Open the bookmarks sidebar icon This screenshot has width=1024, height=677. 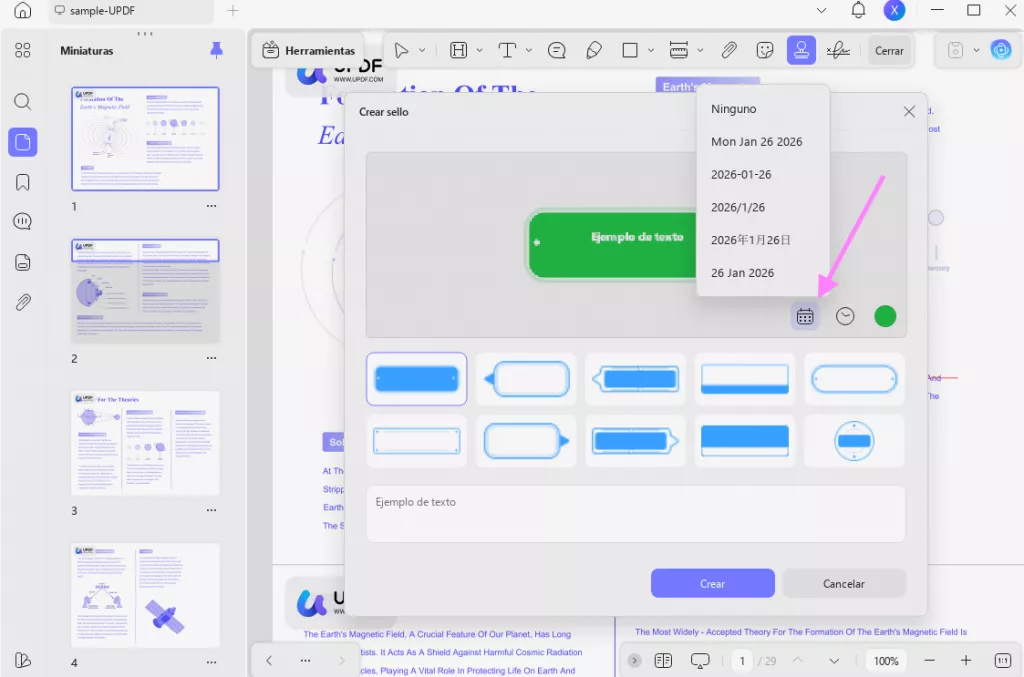(22, 182)
